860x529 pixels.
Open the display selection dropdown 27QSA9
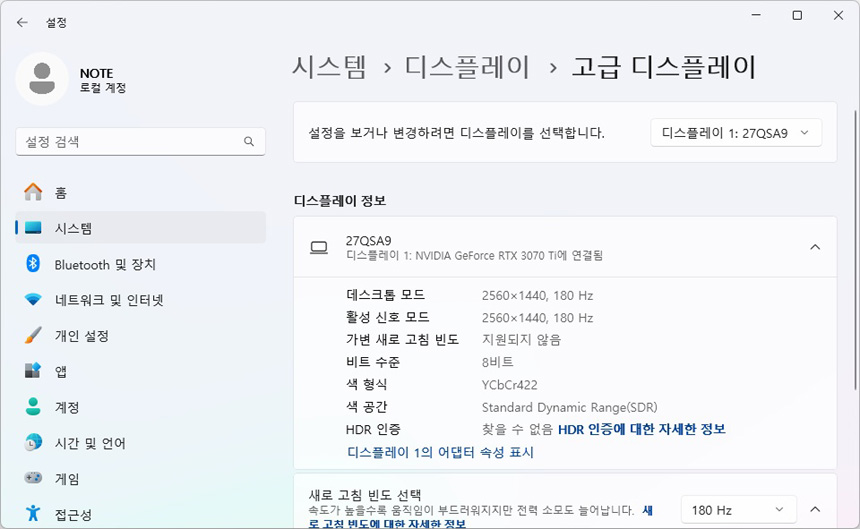pyautogui.click(x=735, y=133)
